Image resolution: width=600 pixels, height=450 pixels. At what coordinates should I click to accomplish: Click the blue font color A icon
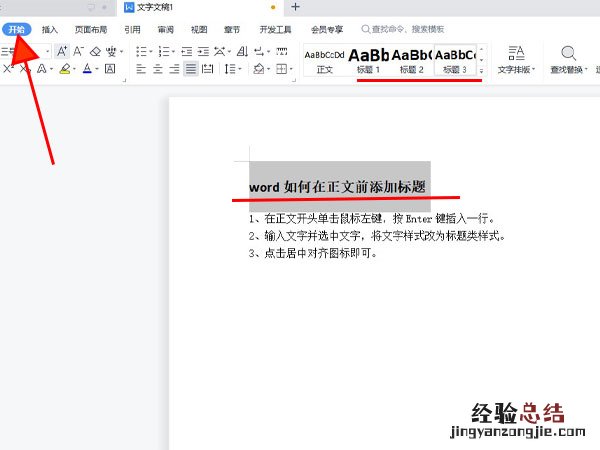[x=87, y=69]
